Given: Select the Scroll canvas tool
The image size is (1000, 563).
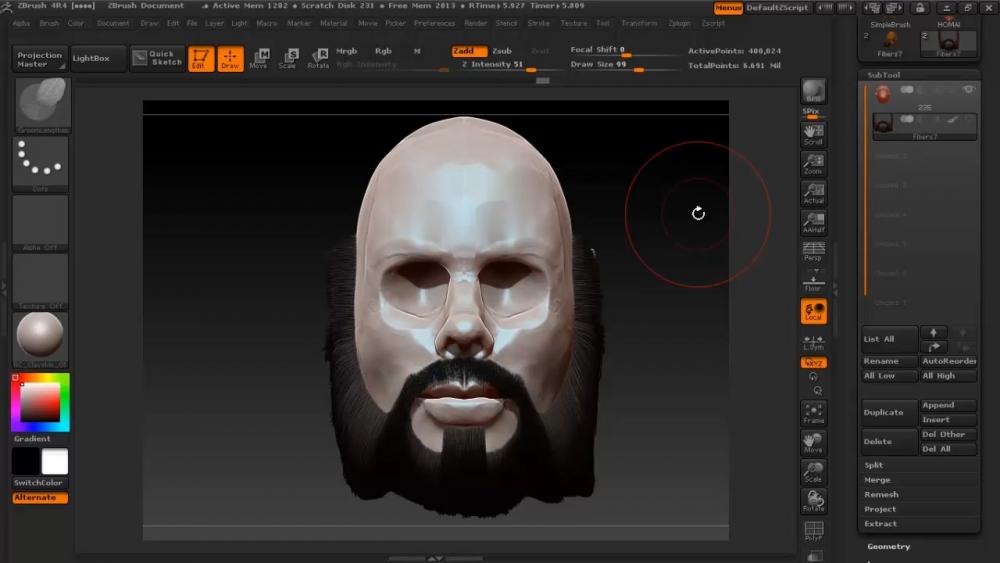Looking at the screenshot, I should [813, 133].
